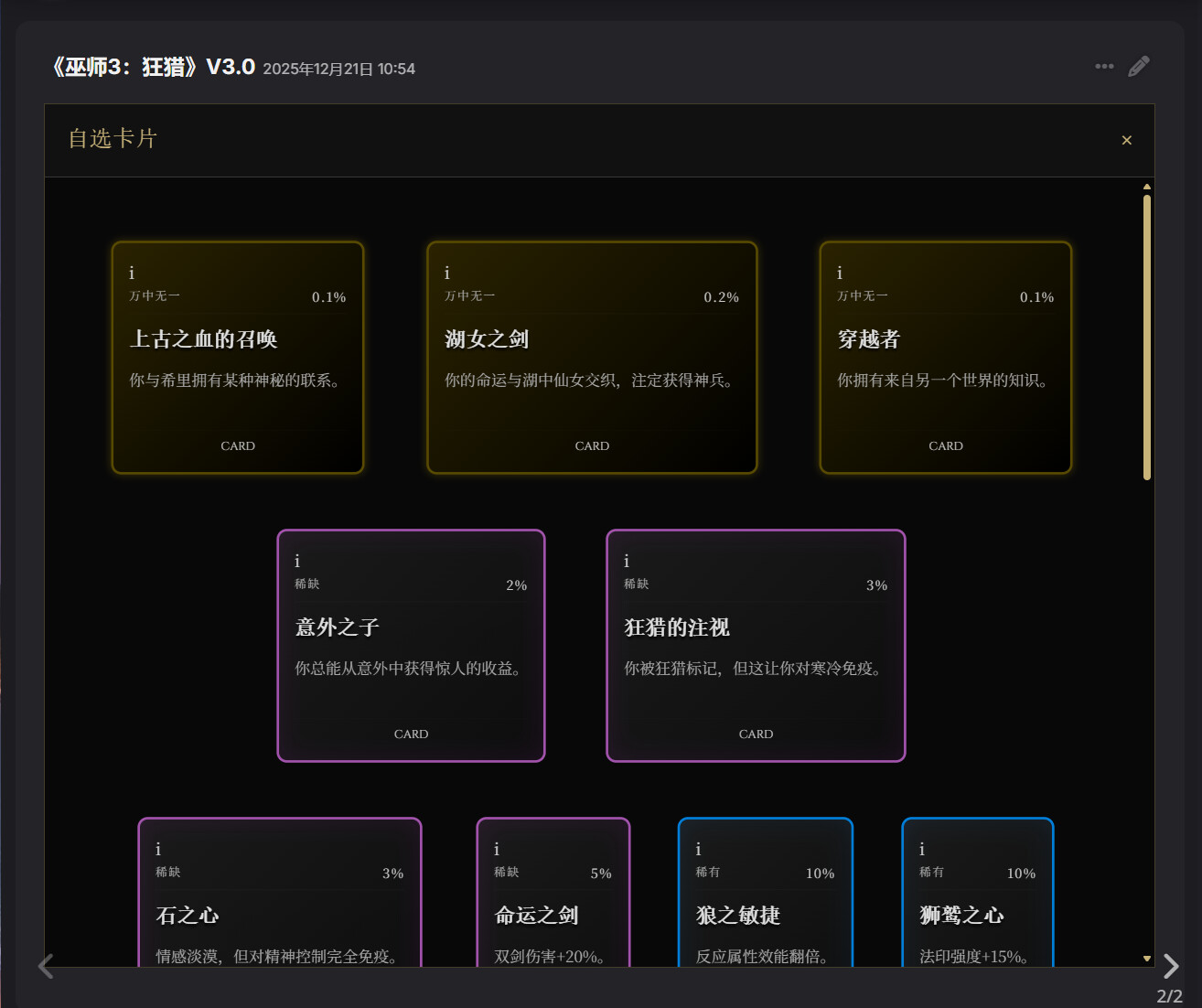Select the 狮鹫之心 card title
Image resolution: width=1202 pixels, height=1008 pixels.
(961, 916)
